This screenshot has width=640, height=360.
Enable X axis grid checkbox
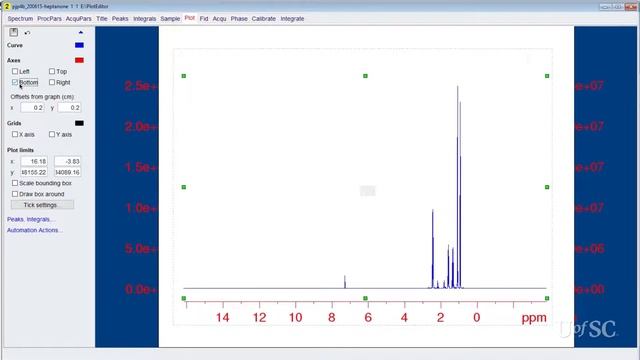click(x=15, y=134)
